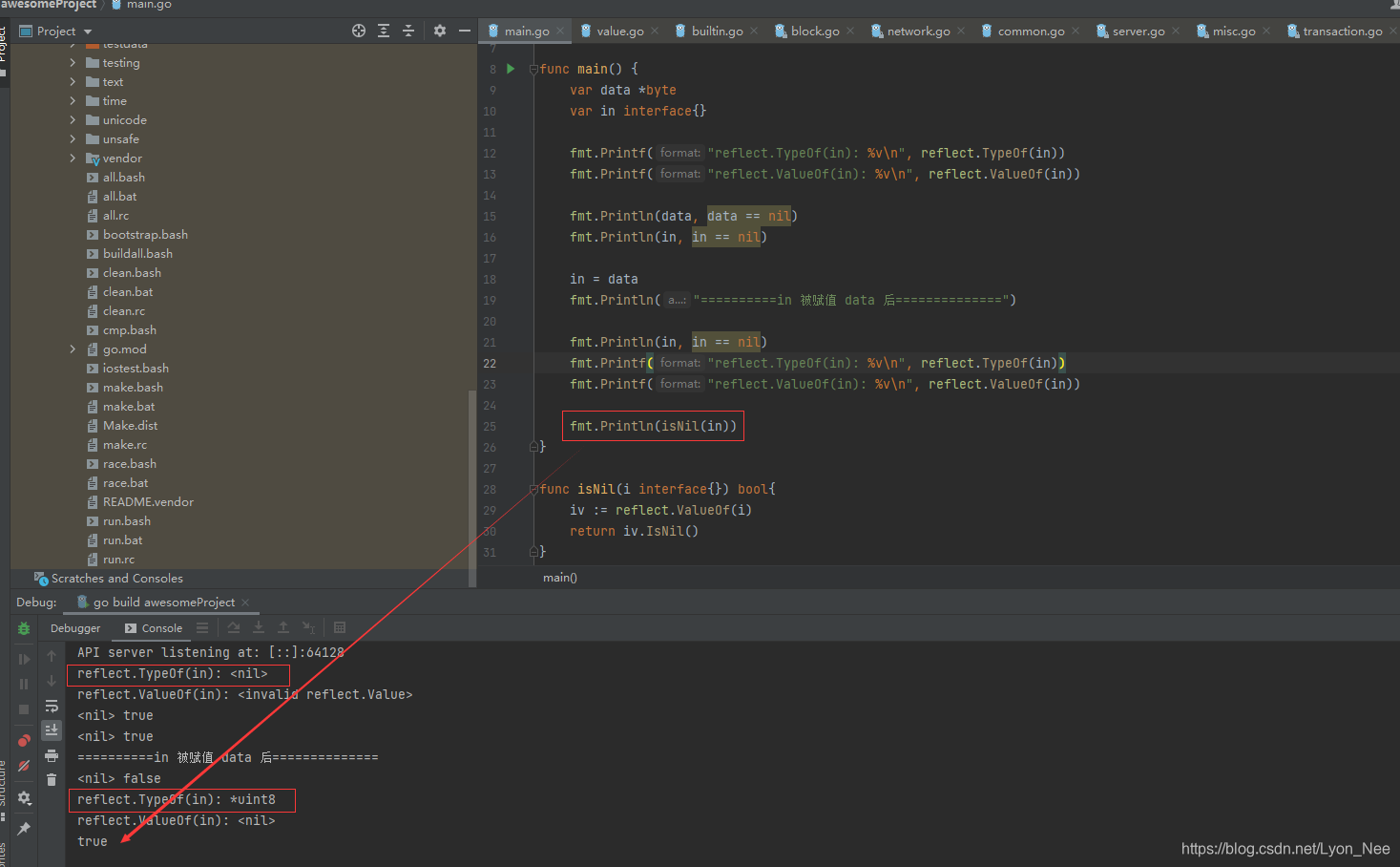Click the Print console output icon
Image resolution: width=1400 pixels, height=867 pixels.
[x=52, y=755]
